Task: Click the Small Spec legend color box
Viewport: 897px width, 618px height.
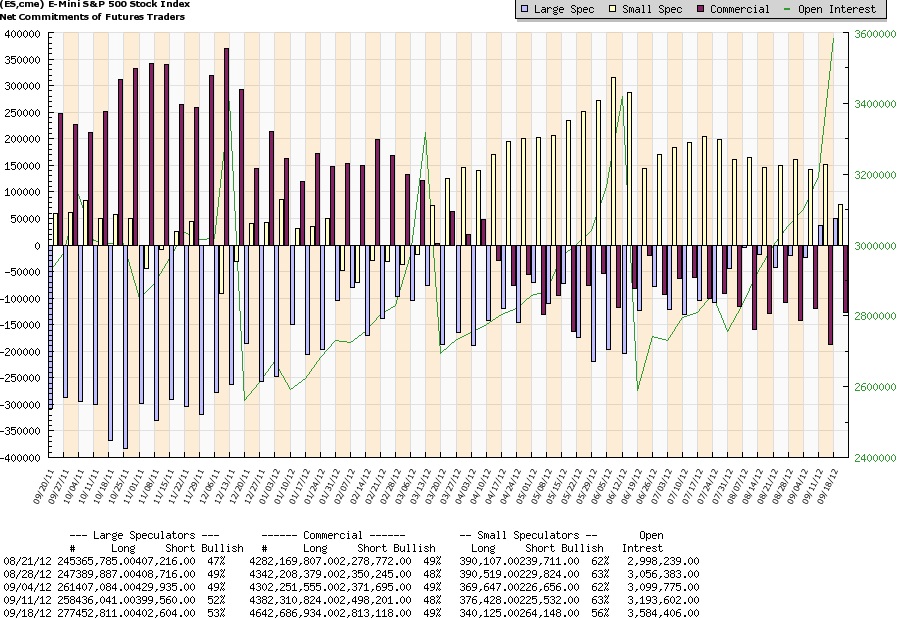Action: coord(612,9)
